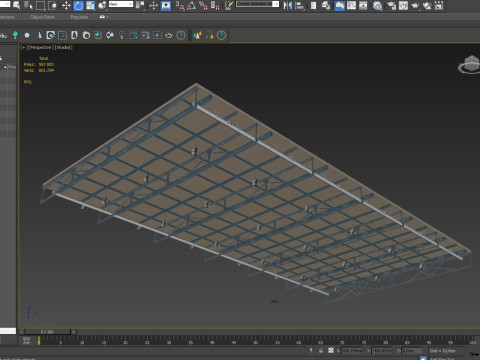Click the Polys count statistic text

pos(39,64)
